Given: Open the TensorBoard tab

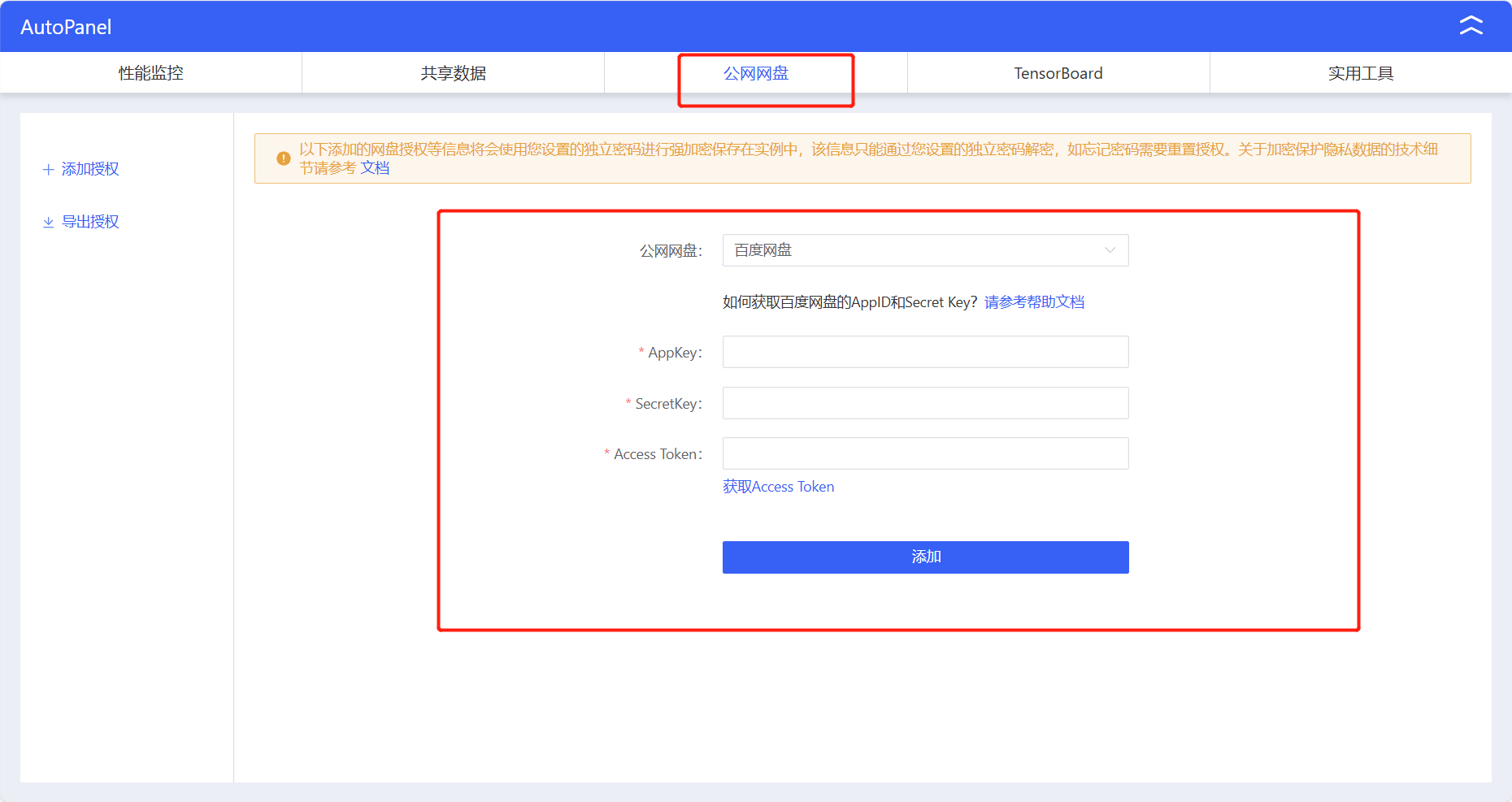Looking at the screenshot, I should click(1058, 73).
